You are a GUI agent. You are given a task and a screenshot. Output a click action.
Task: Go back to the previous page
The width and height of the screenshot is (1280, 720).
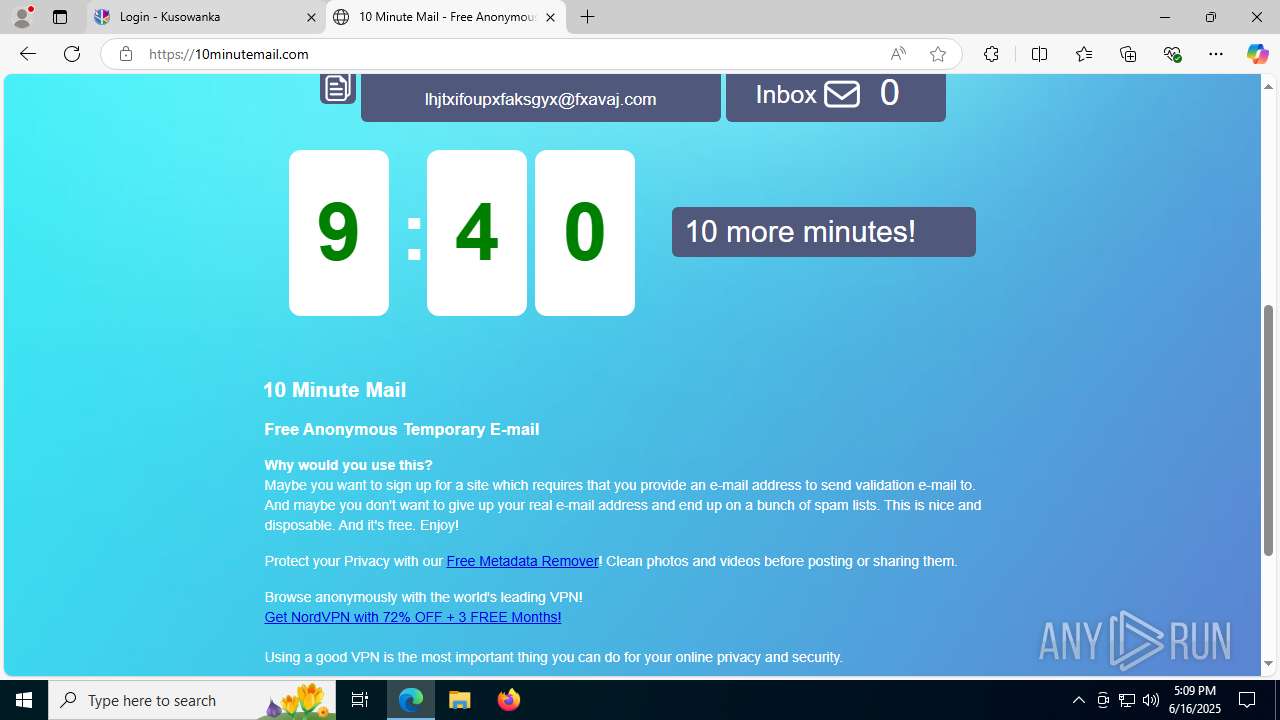click(28, 54)
